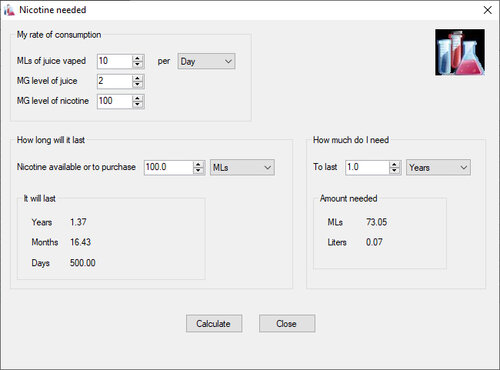Image resolution: width=500 pixels, height=370 pixels.
Task: Focus the MLs of juice vaped field
Action: 115,61
